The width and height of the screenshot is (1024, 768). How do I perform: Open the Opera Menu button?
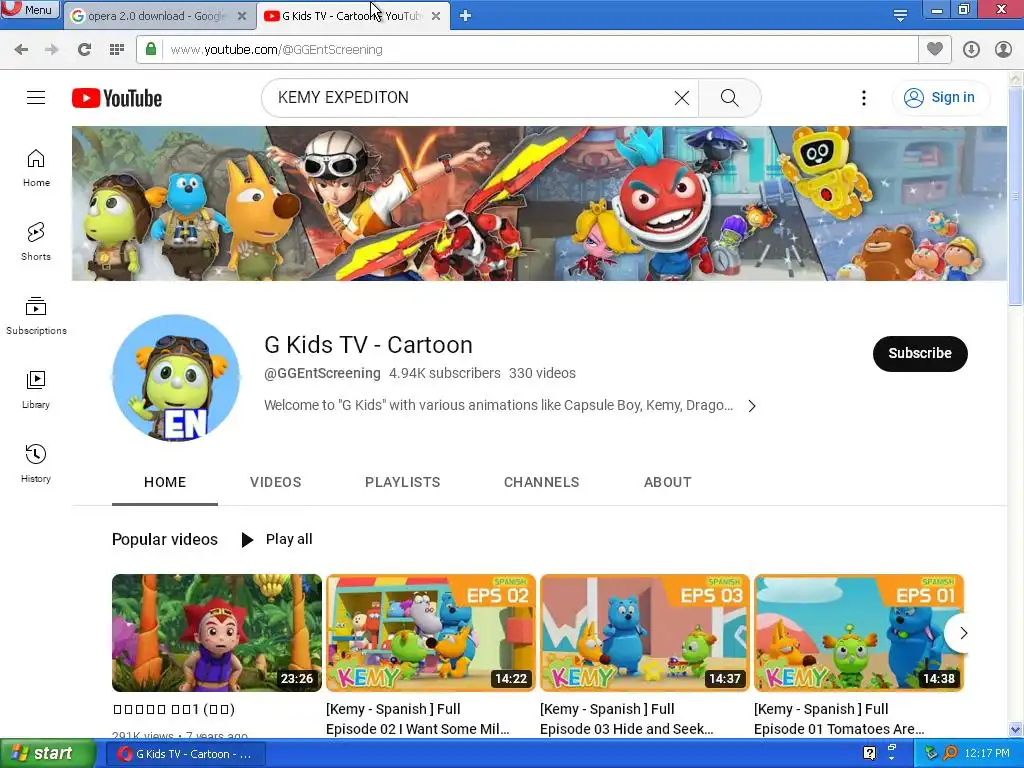(29, 10)
